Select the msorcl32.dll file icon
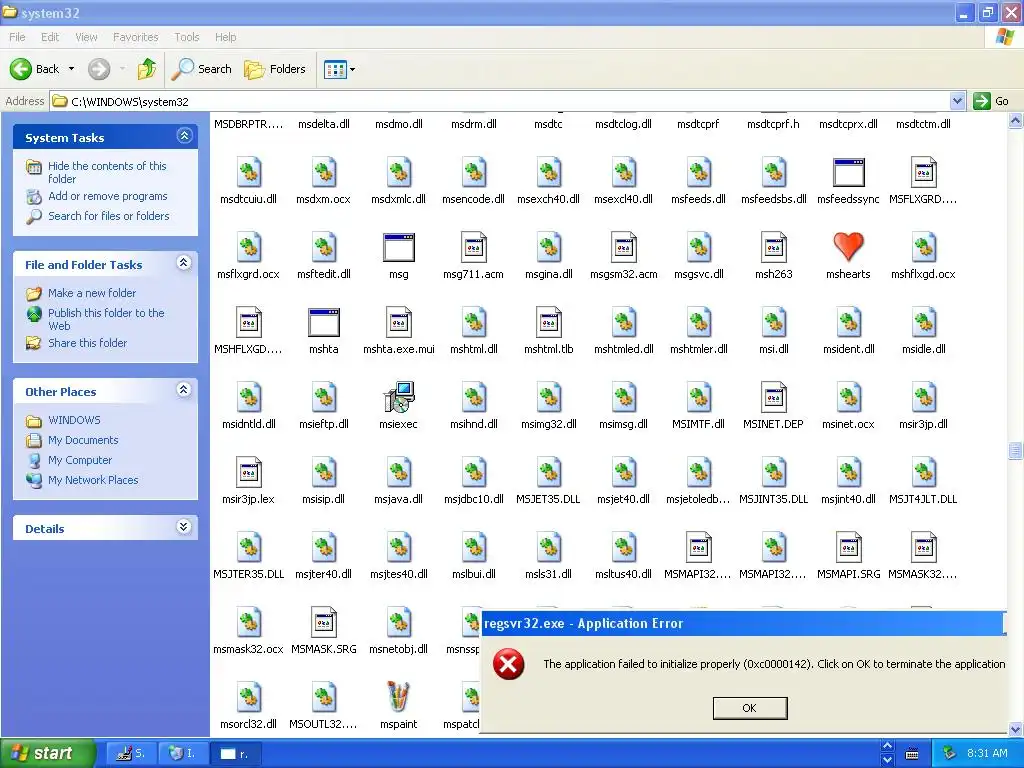 [248, 697]
